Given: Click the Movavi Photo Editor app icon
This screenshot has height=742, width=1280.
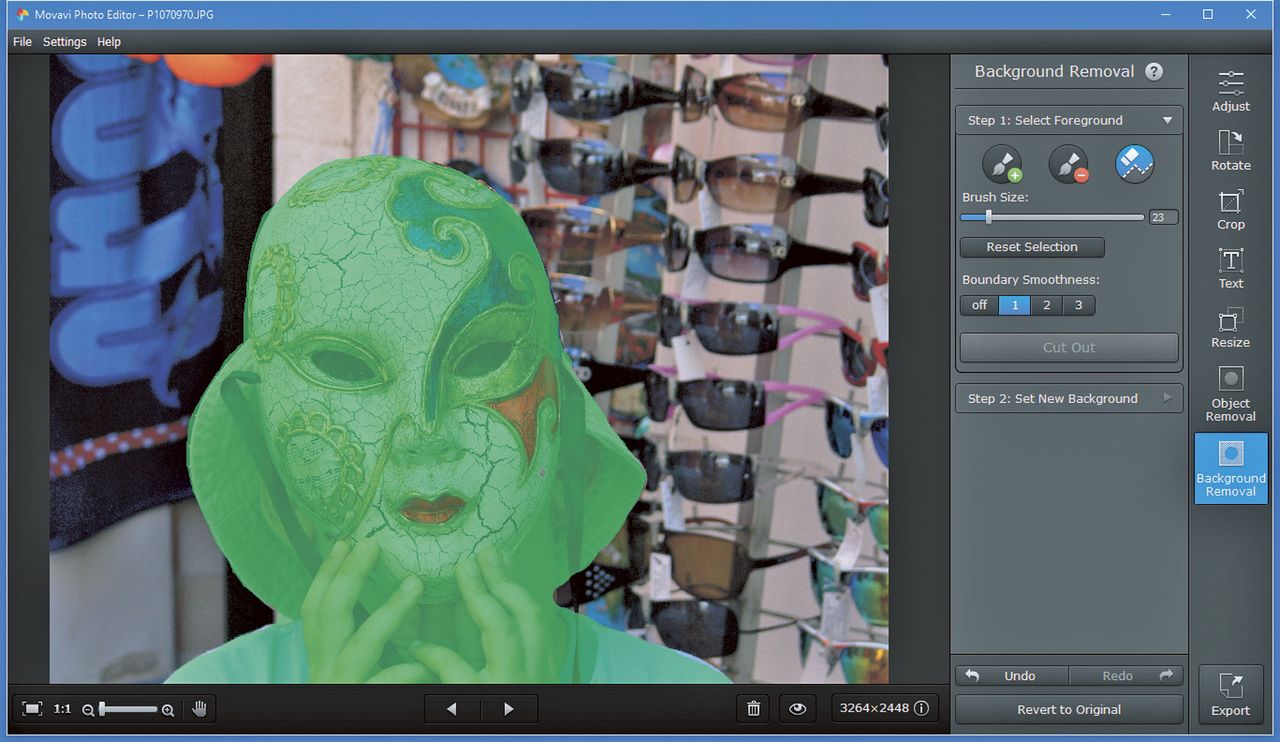Looking at the screenshot, I should [23, 15].
